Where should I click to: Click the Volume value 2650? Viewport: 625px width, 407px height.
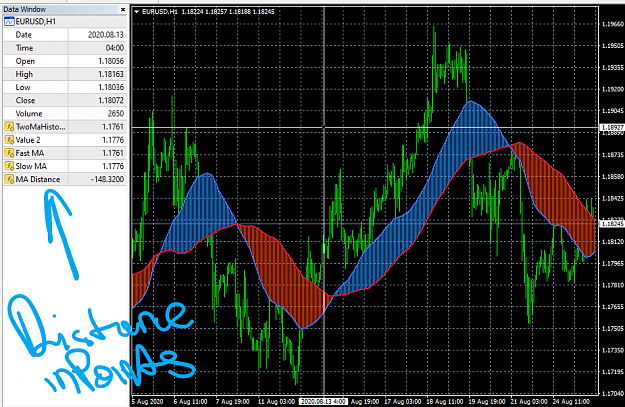click(116, 114)
